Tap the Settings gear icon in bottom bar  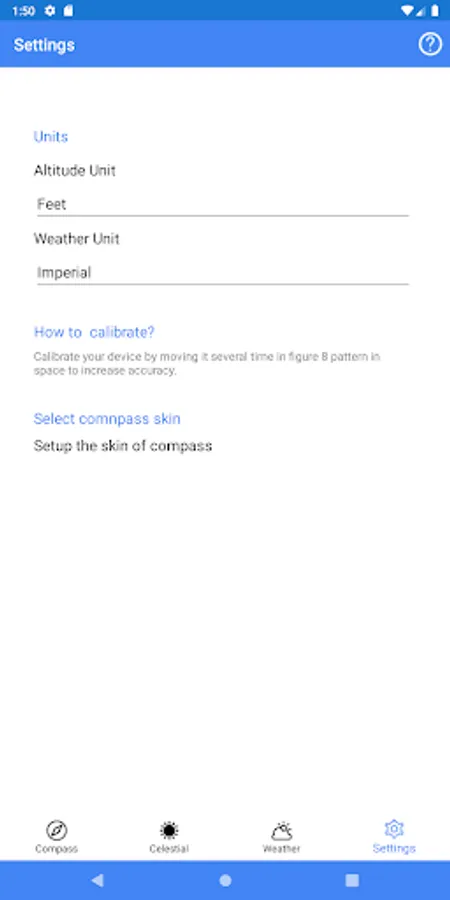pos(394,829)
